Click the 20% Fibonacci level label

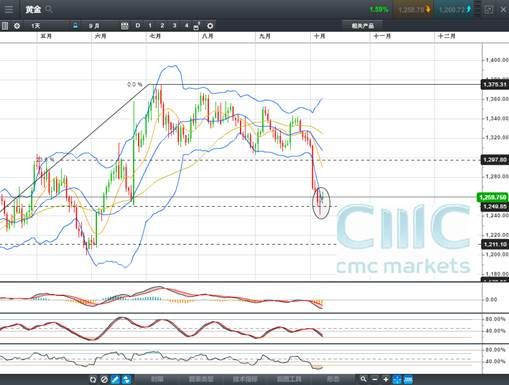135,84
